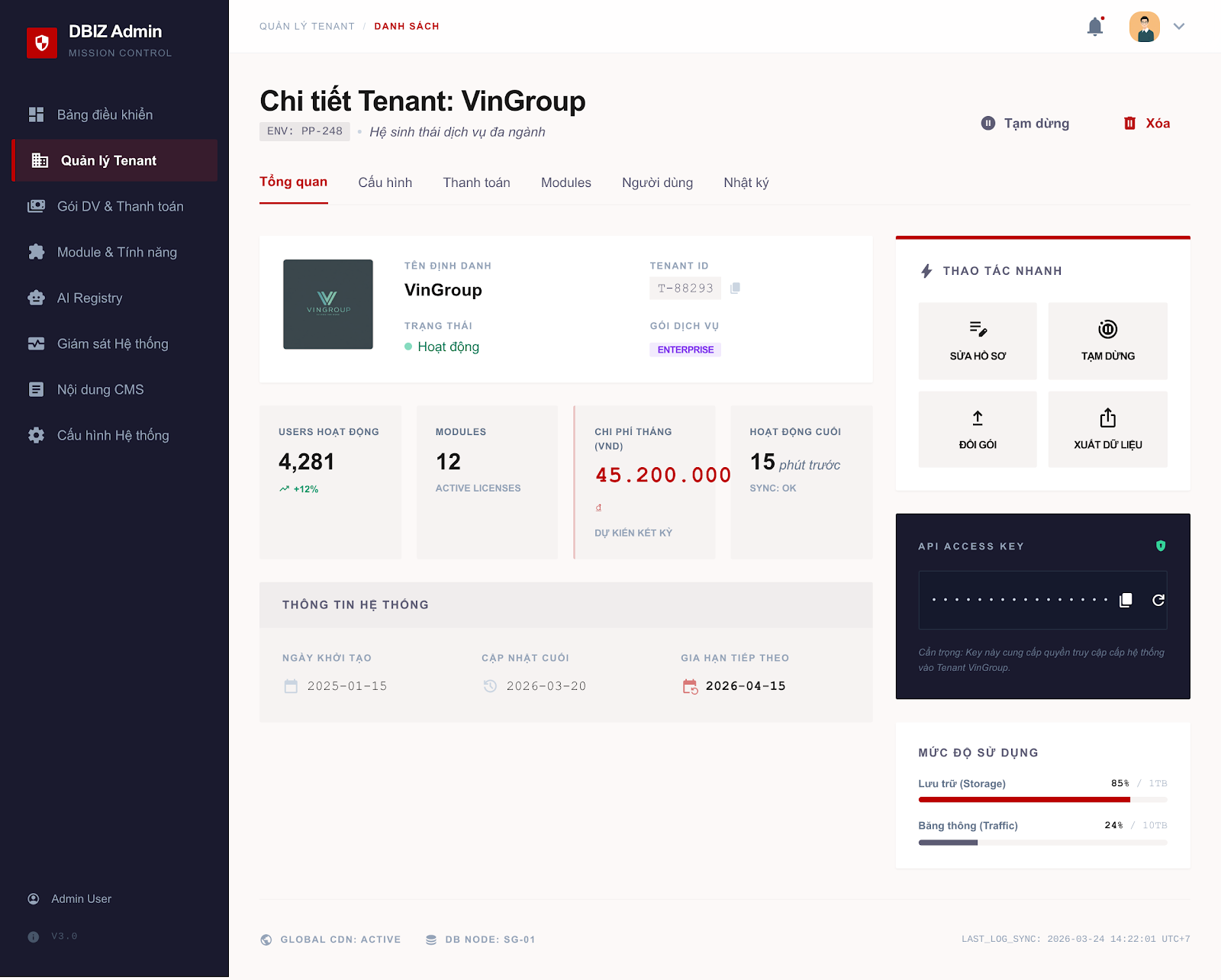View the Nhật ký tab
This screenshot has width=1221, height=980.
pyautogui.click(x=746, y=182)
